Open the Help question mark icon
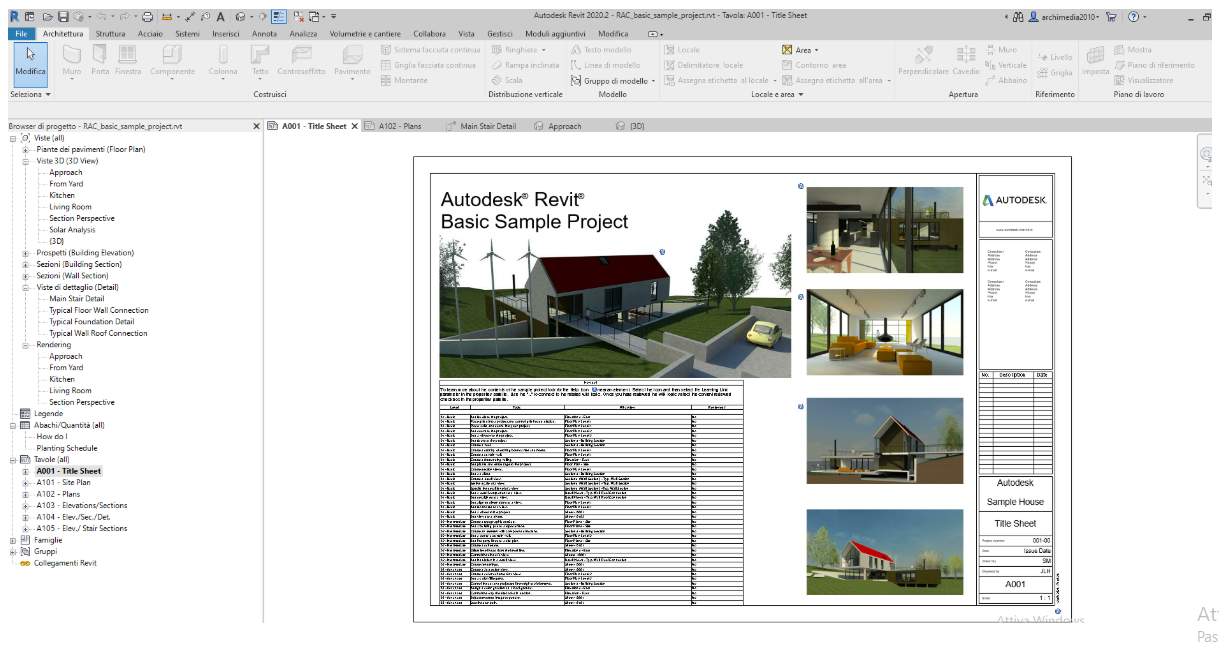 1133,17
